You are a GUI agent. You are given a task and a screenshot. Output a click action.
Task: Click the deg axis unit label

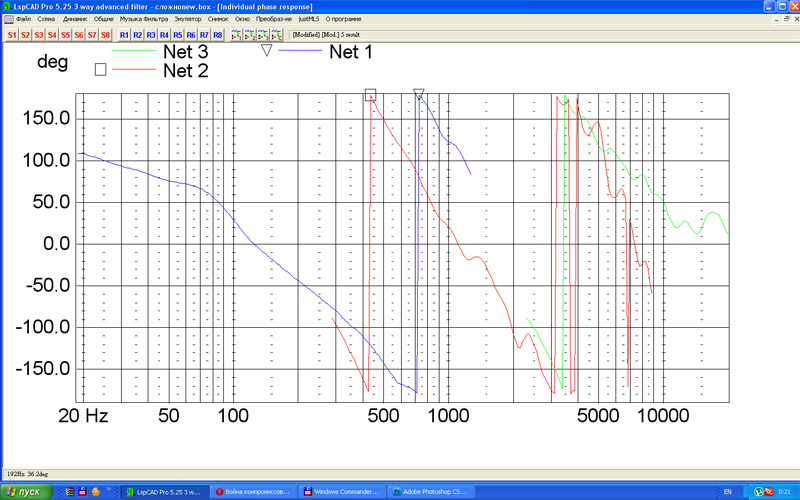(x=53, y=62)
